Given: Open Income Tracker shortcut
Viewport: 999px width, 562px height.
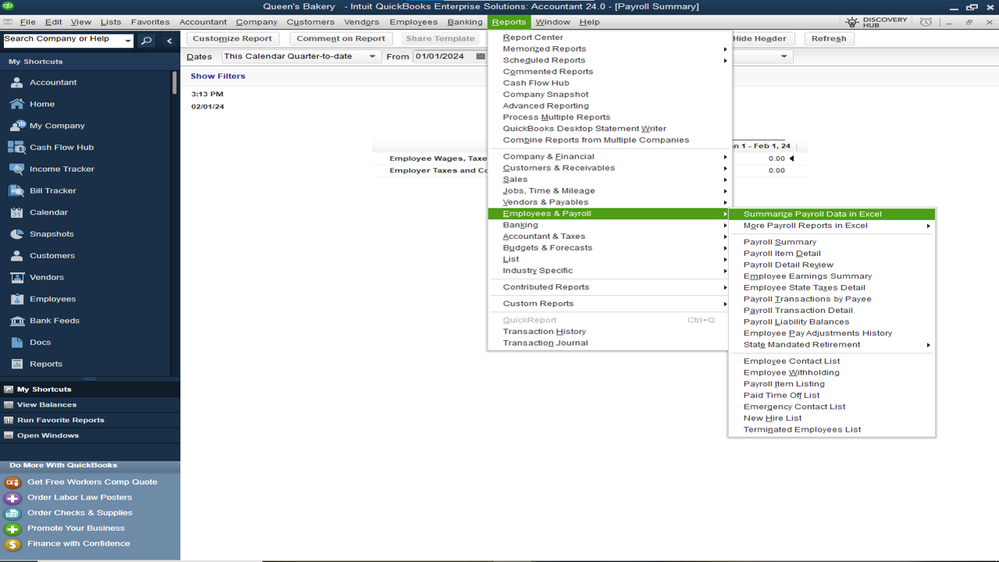Looking at the screenshot, I should click(x=62, y=169).
